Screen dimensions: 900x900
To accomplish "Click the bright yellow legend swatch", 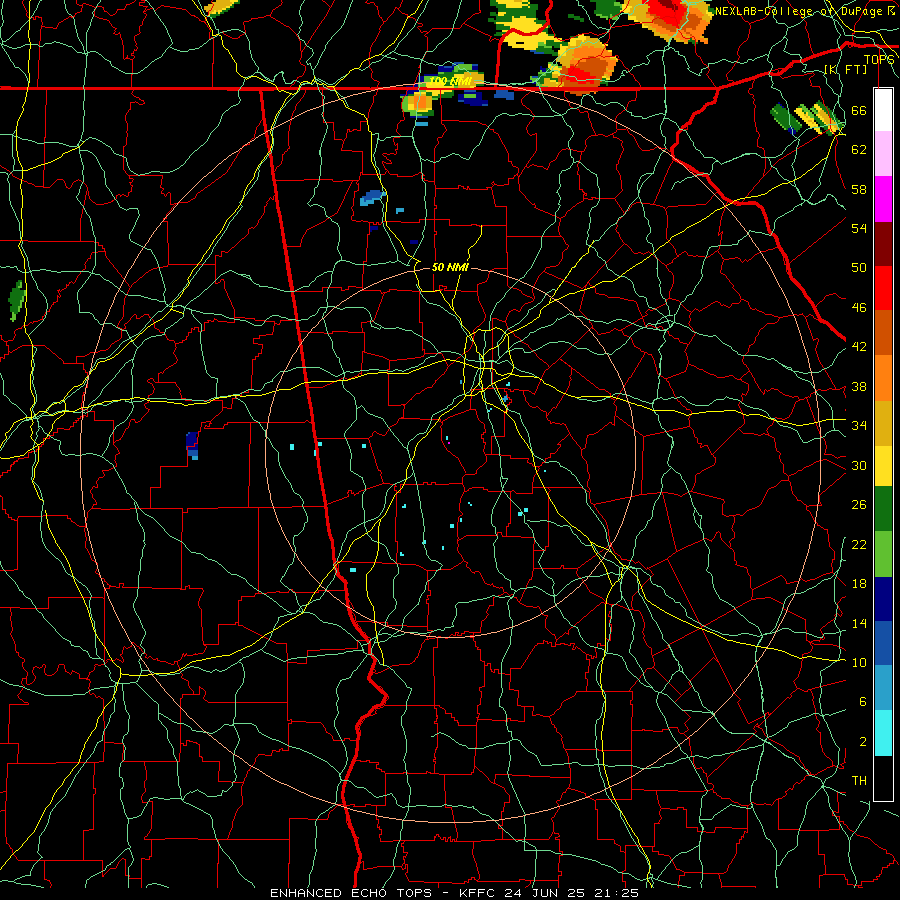I will [883, 465].
